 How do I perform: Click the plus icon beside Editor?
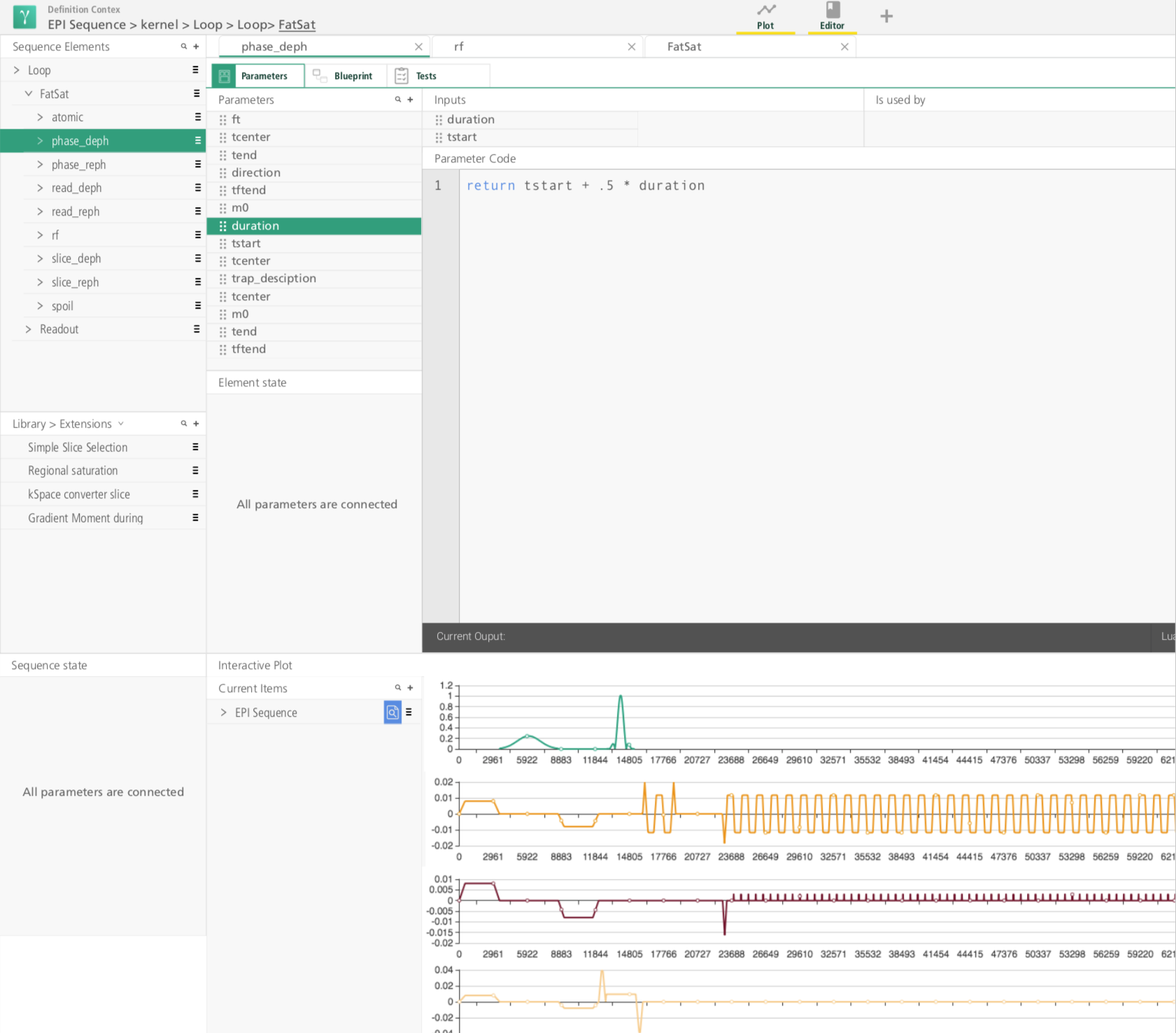click(886, 16)
